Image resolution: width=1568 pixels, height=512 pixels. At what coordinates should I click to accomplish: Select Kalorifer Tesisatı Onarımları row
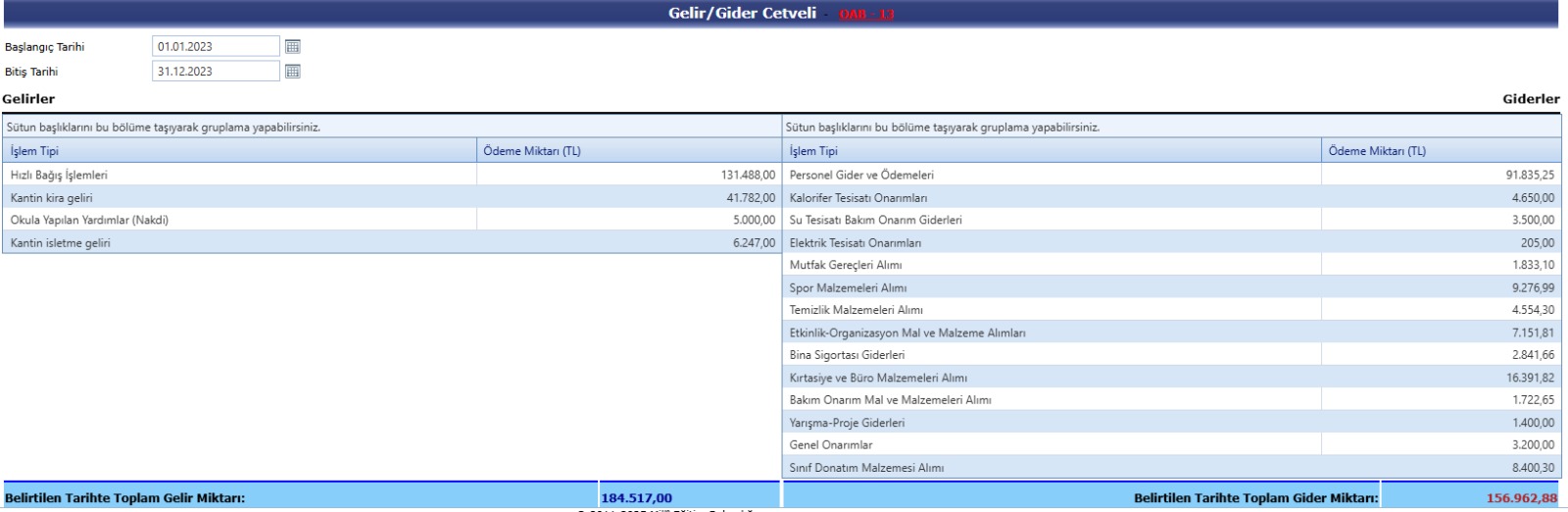pyautogui.click(x=857, y=198)
